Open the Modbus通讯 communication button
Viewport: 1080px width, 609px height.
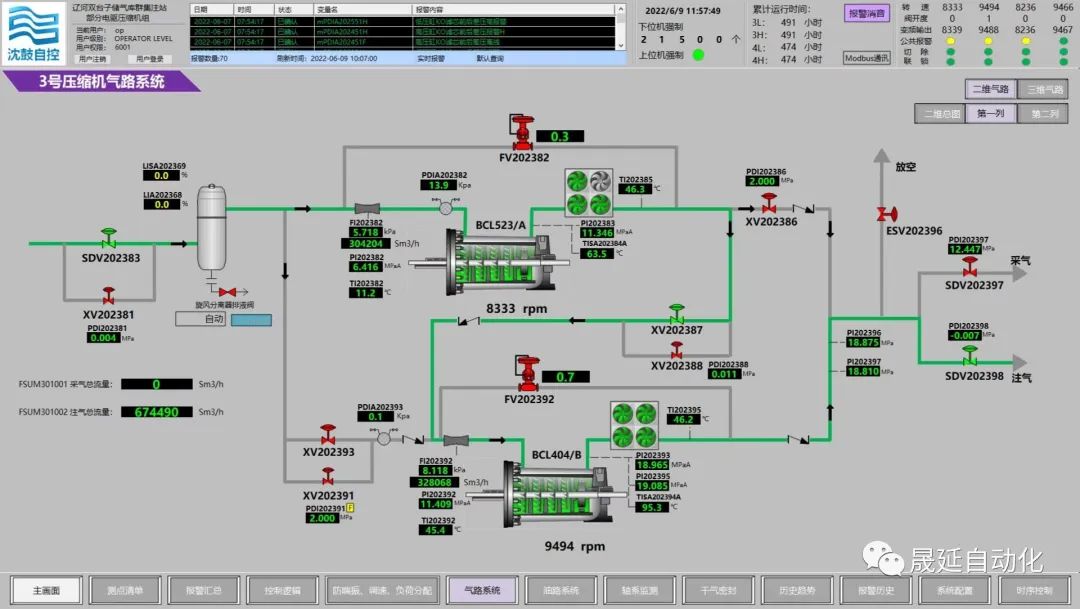[866, 58]
